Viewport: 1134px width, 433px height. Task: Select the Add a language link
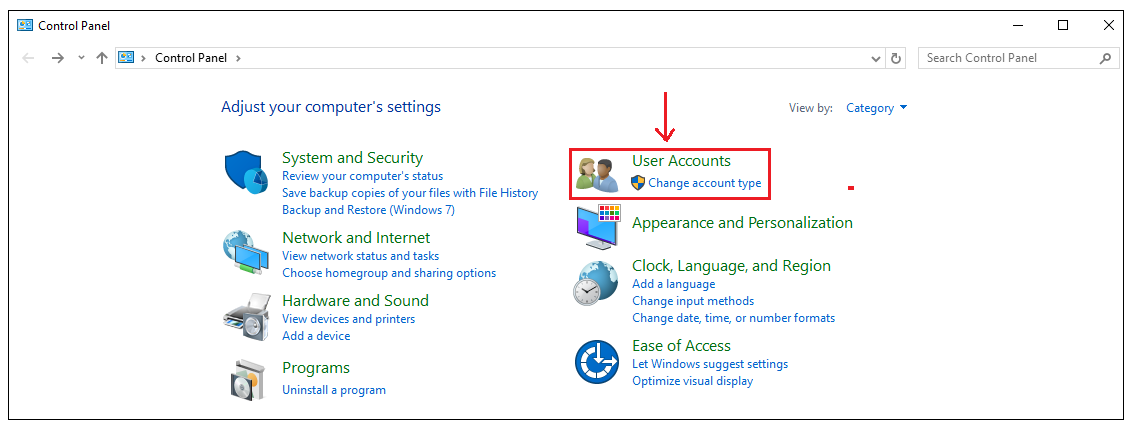673,284
